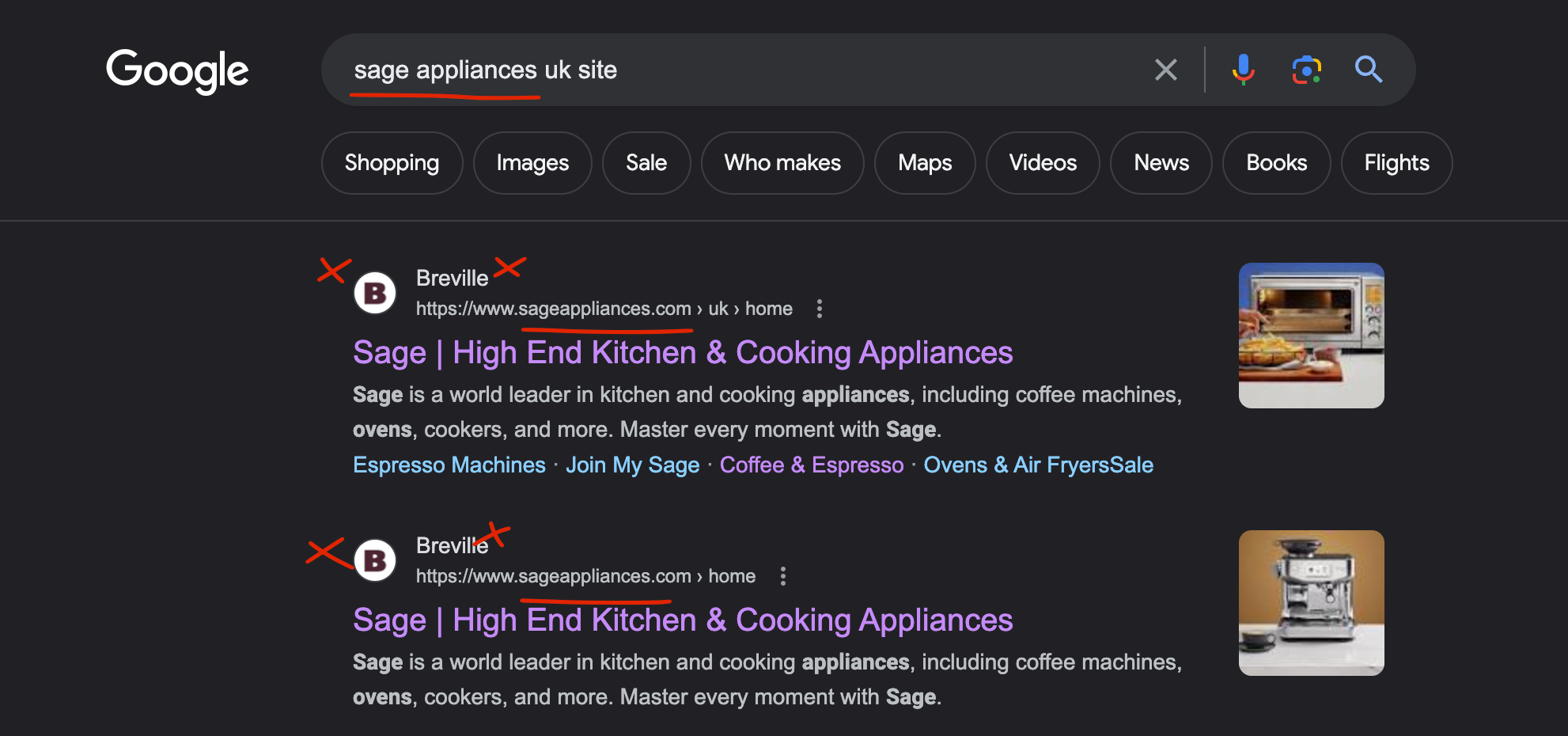This screenshot has width=1568, height=736.
Task: Click the espresso machine thumbnail on second result
Action: pyautogui.click(x=1311, y=602)
